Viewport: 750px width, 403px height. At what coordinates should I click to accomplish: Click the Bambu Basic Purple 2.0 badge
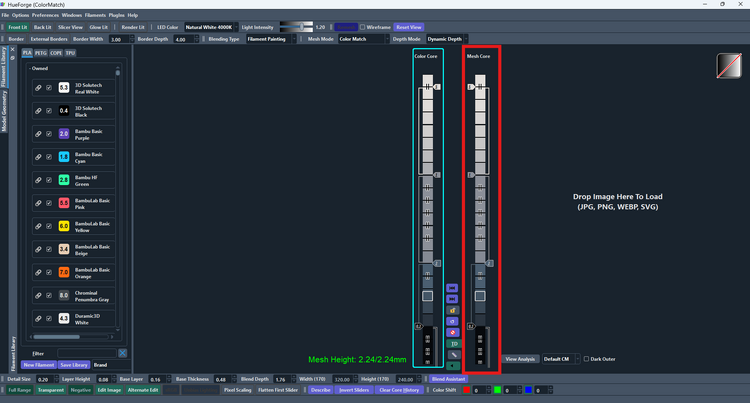(x=63, y=134)
